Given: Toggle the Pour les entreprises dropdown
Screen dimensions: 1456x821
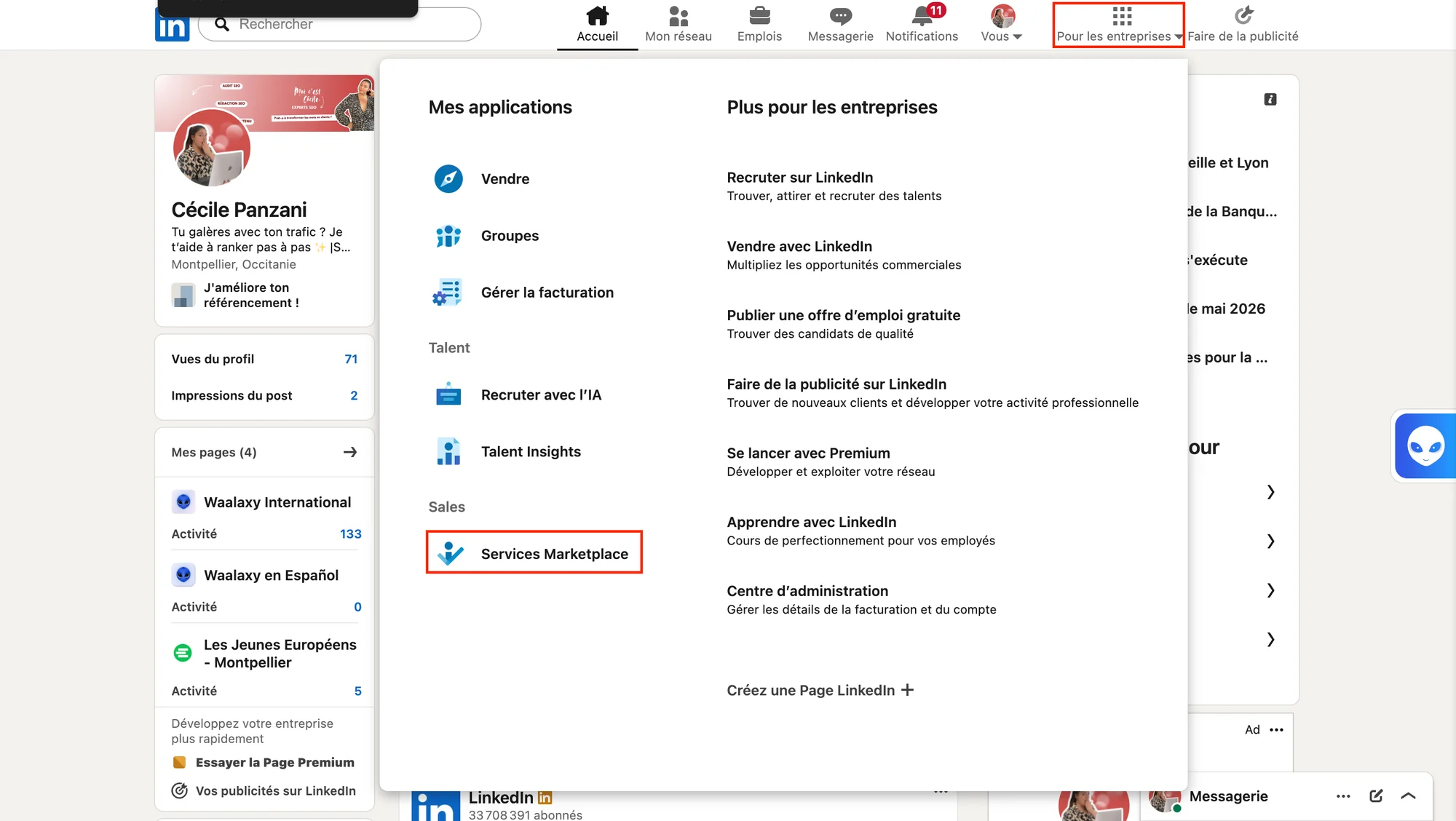Looking at the screenshot, I should [1119, 25].
